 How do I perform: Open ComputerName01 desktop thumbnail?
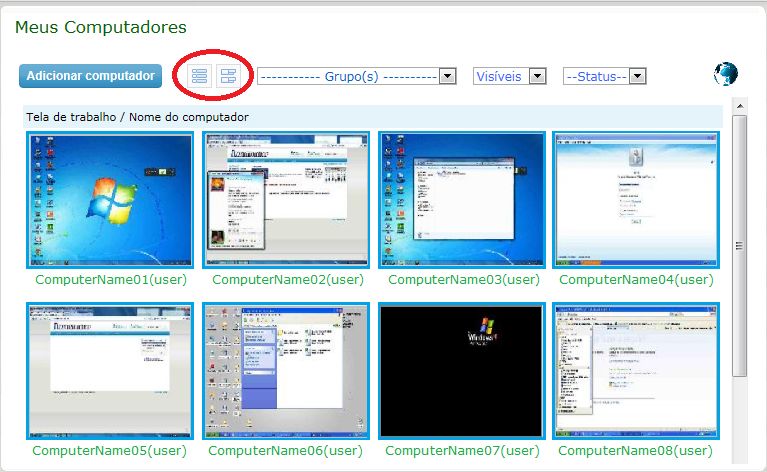(110, 200)
